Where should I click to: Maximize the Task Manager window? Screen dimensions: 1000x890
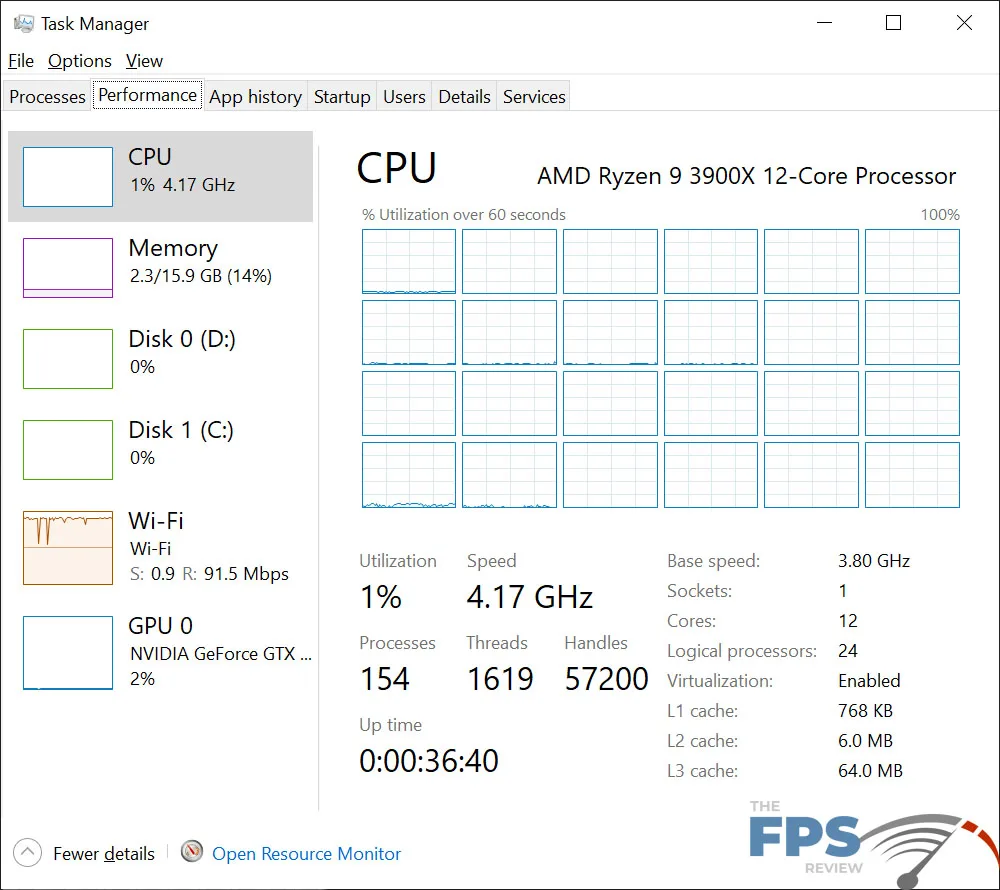coord(893,23)
